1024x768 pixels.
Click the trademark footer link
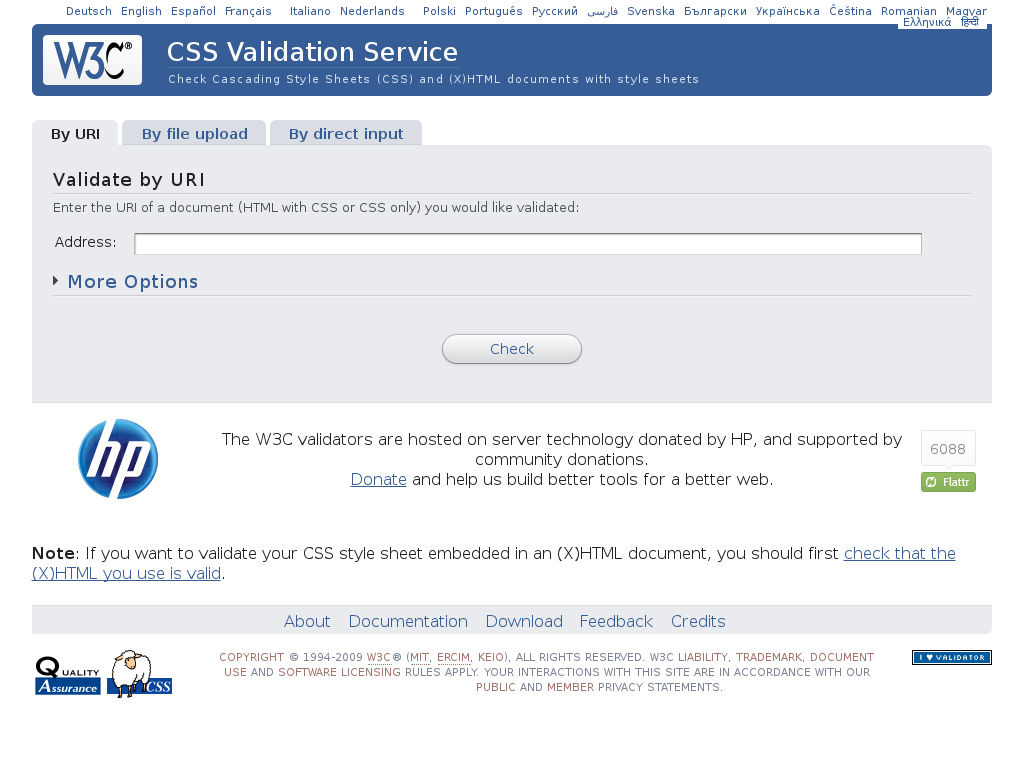pyautogui.click(x=769, y=657)
